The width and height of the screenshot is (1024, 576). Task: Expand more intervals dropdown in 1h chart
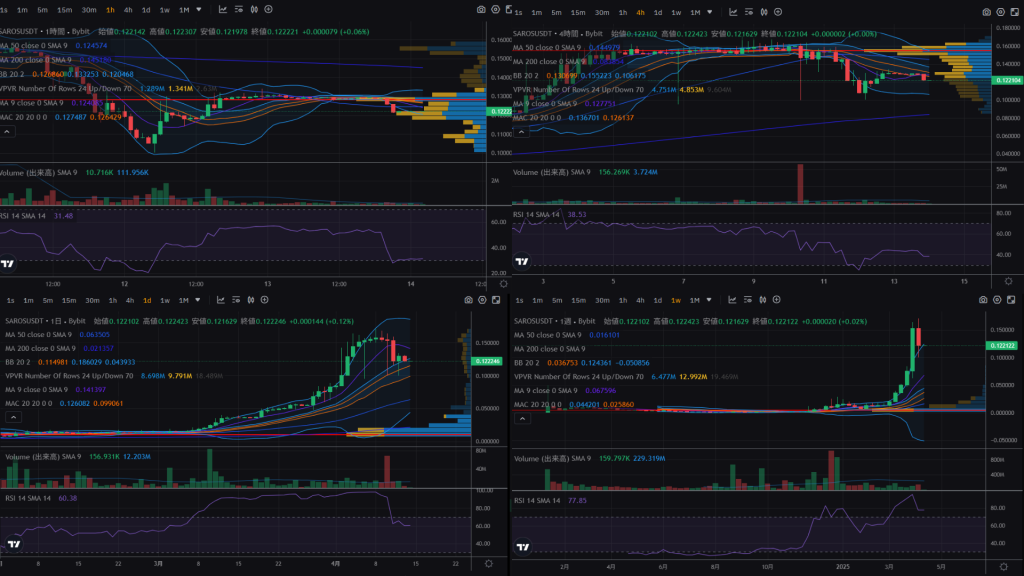pyautogui.click(x=199, y=10)
